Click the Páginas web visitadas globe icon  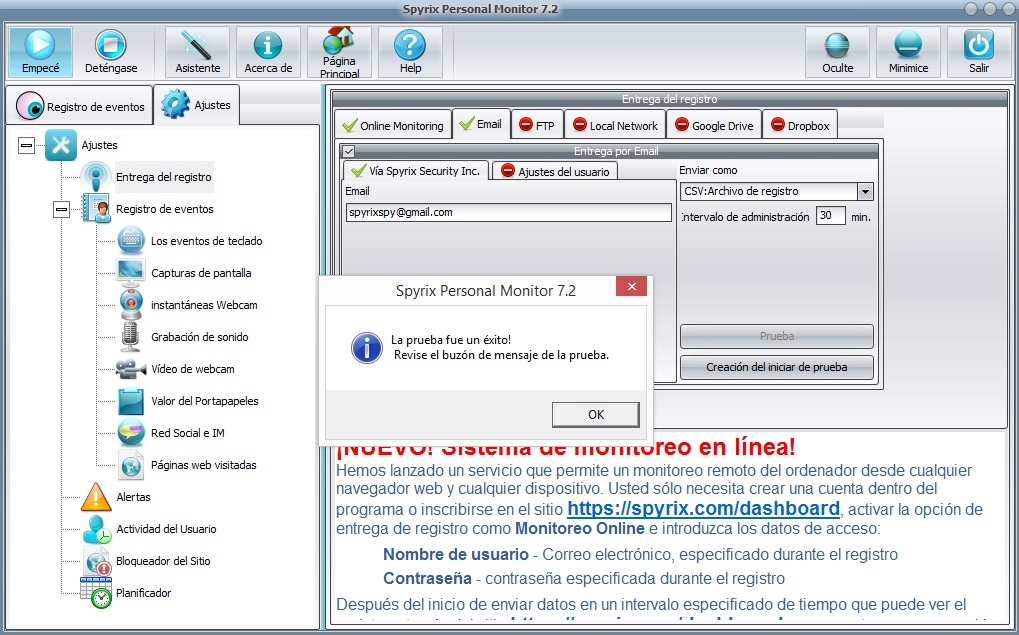131,465
